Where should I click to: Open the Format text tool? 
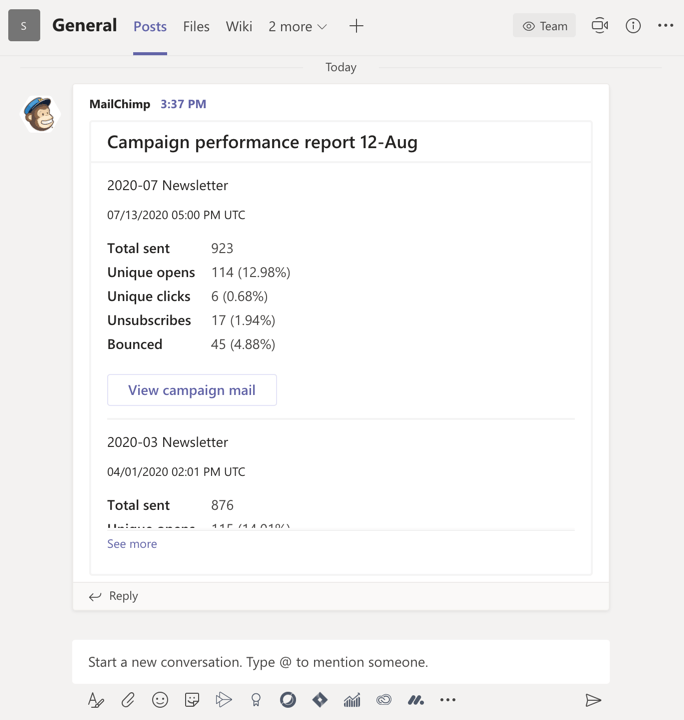(96, 700)
